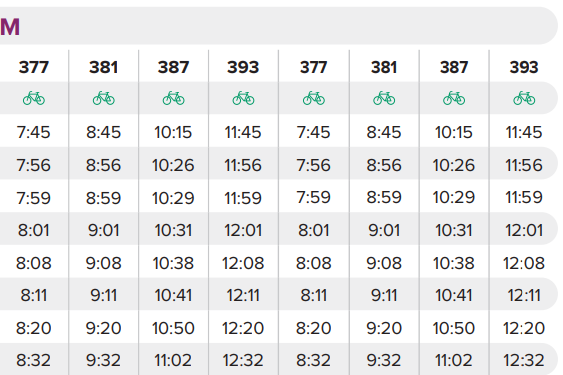This screenshot has height=375, width=563.
Task: Click the bicycle icon under second 381 column
Action: click(x=384, y=98)
